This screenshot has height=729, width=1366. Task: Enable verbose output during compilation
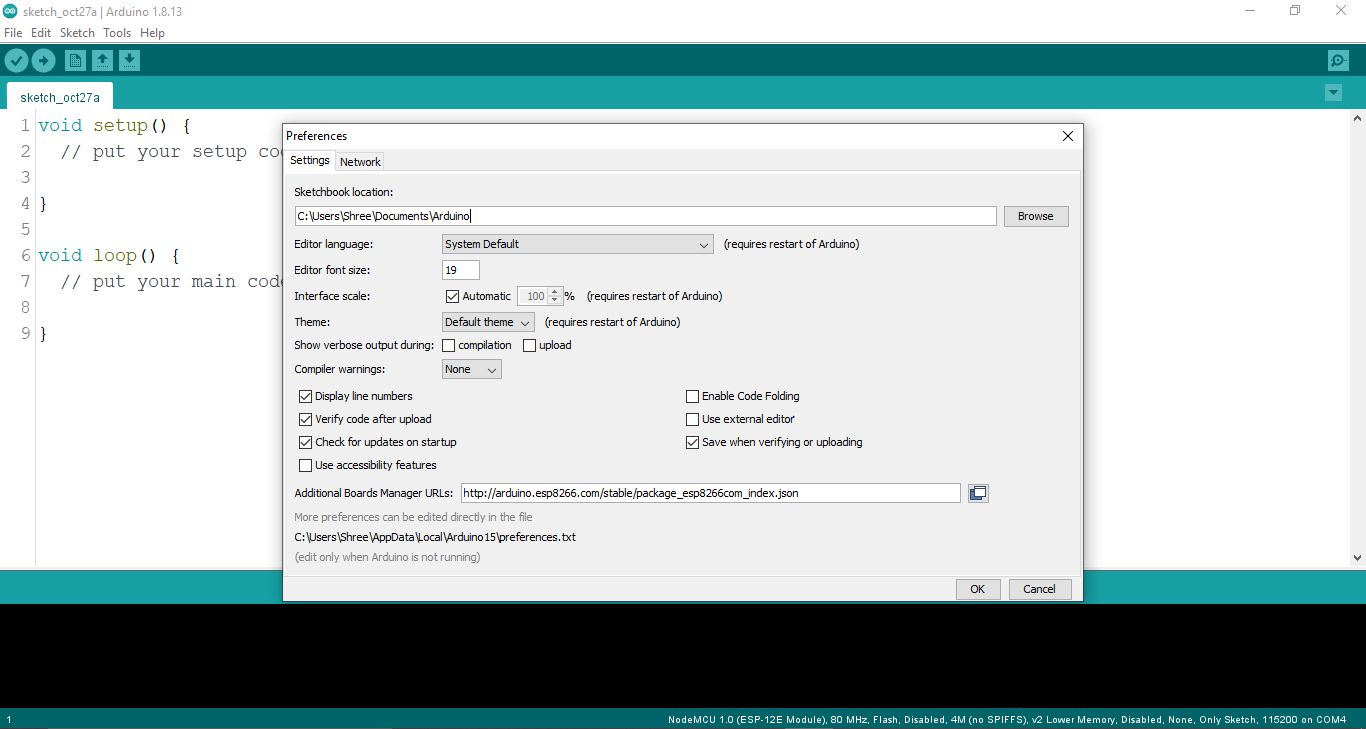449,345
